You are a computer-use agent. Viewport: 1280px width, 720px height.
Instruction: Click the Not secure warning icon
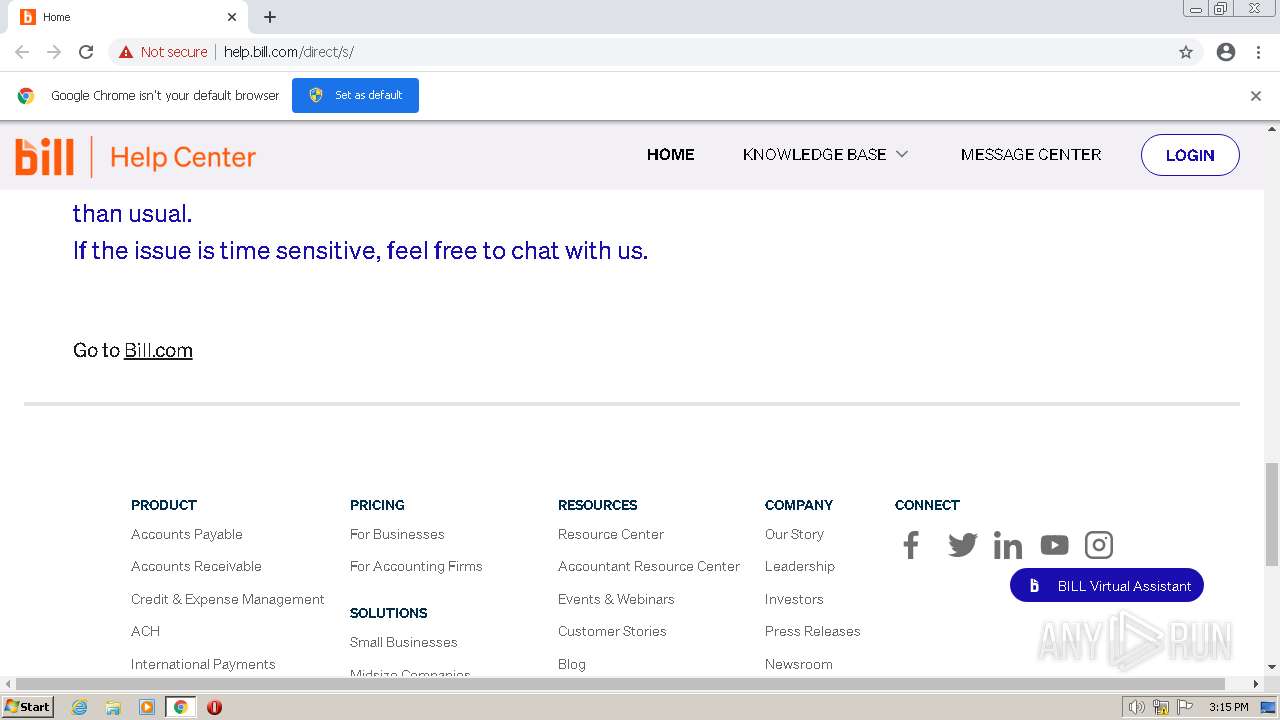click(x=126, y=52)
